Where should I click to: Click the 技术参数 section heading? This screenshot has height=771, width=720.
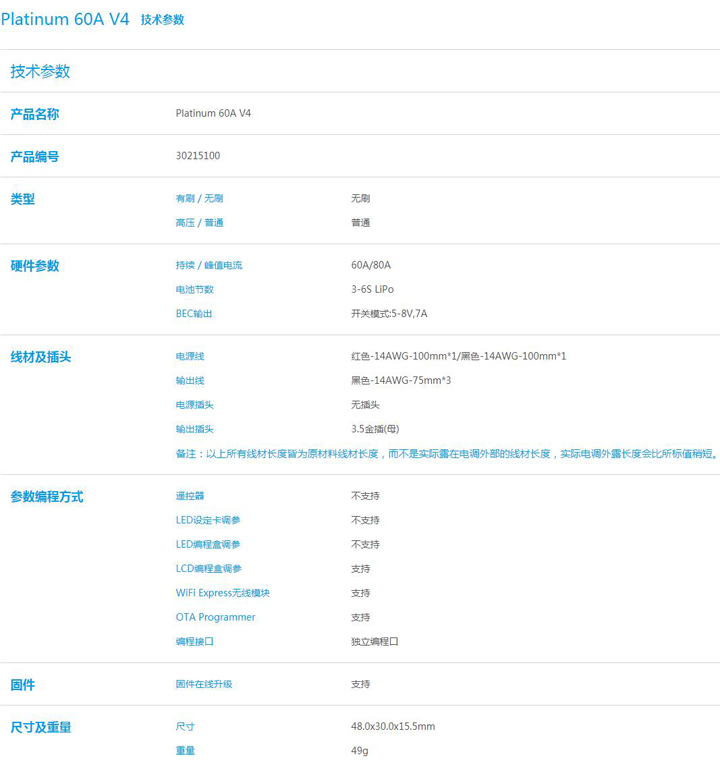click(x=40, y=72)
